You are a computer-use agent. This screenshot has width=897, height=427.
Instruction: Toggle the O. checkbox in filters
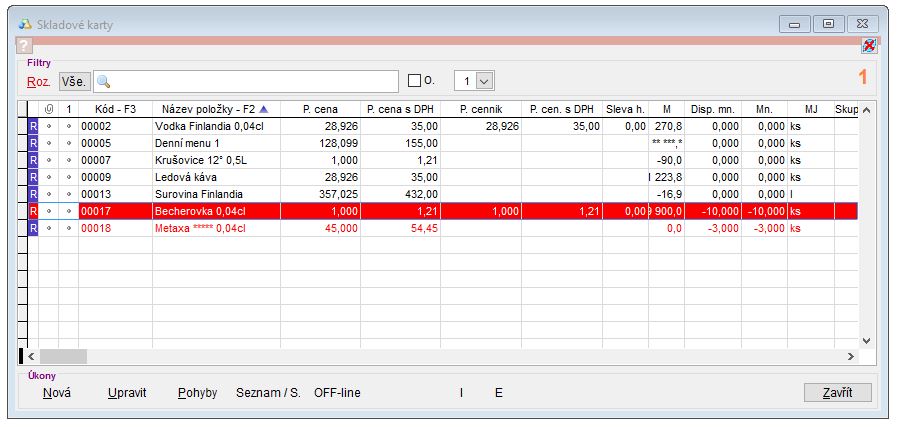tap(415, 81)
